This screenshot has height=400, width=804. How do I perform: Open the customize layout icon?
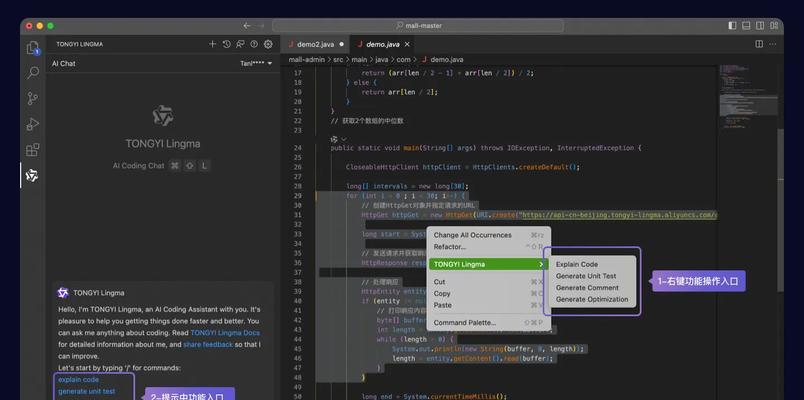774,26
